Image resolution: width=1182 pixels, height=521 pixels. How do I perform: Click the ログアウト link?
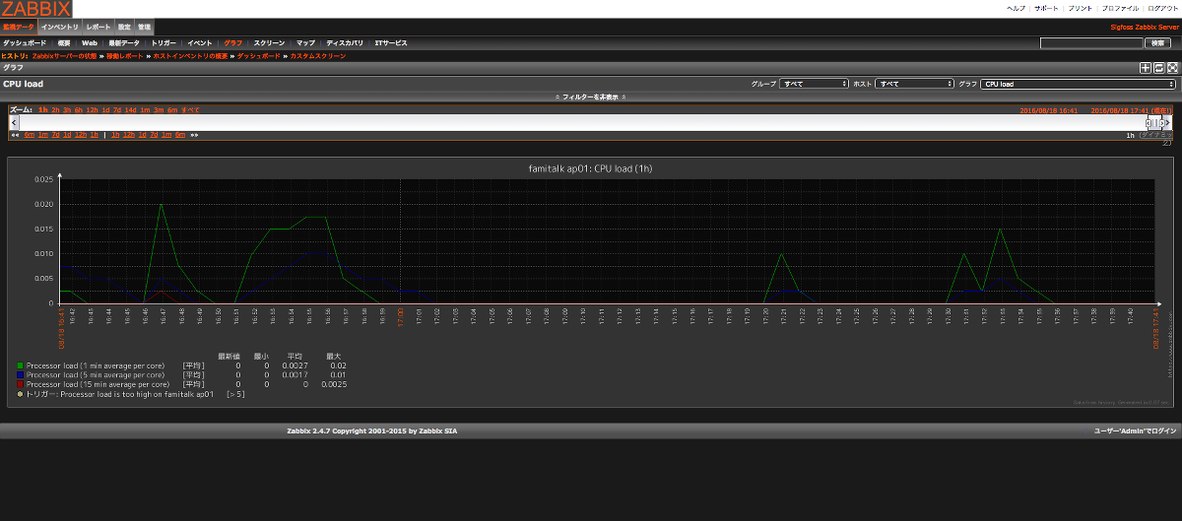[1163, 8]
